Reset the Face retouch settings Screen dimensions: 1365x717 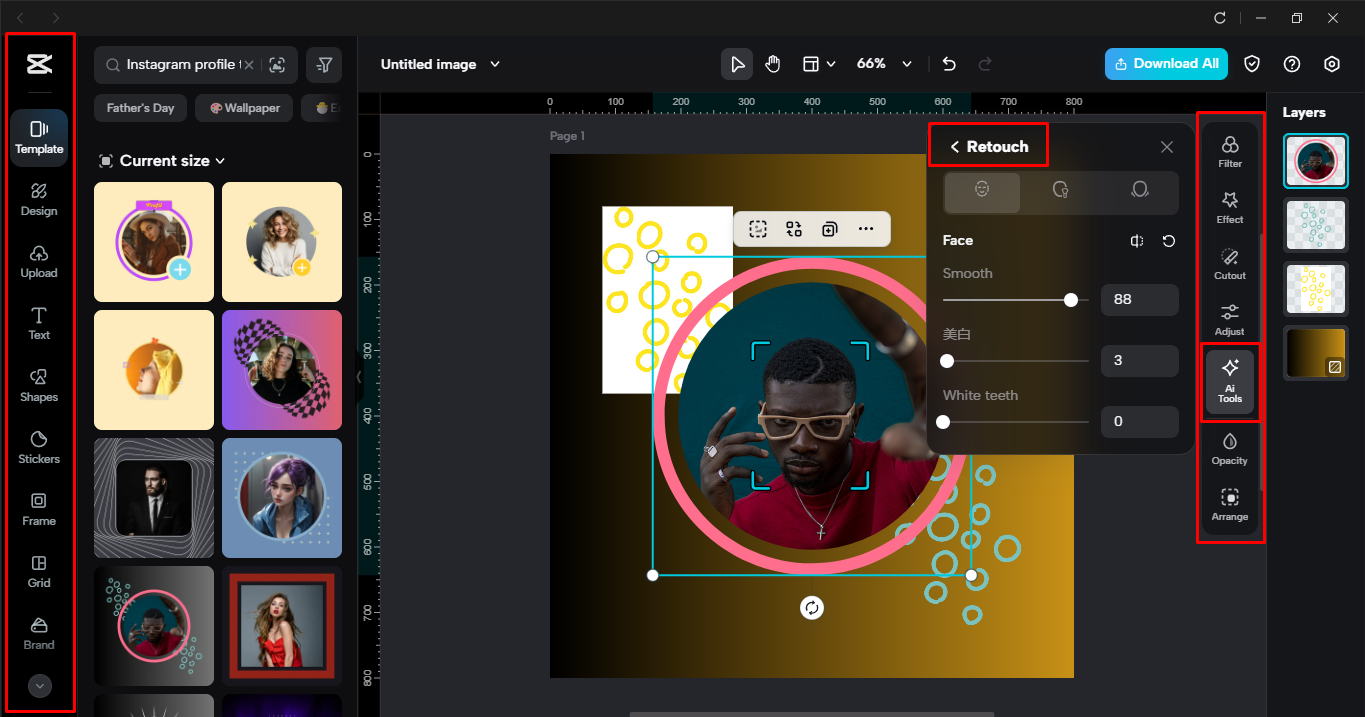click(x=1169, y=240)
